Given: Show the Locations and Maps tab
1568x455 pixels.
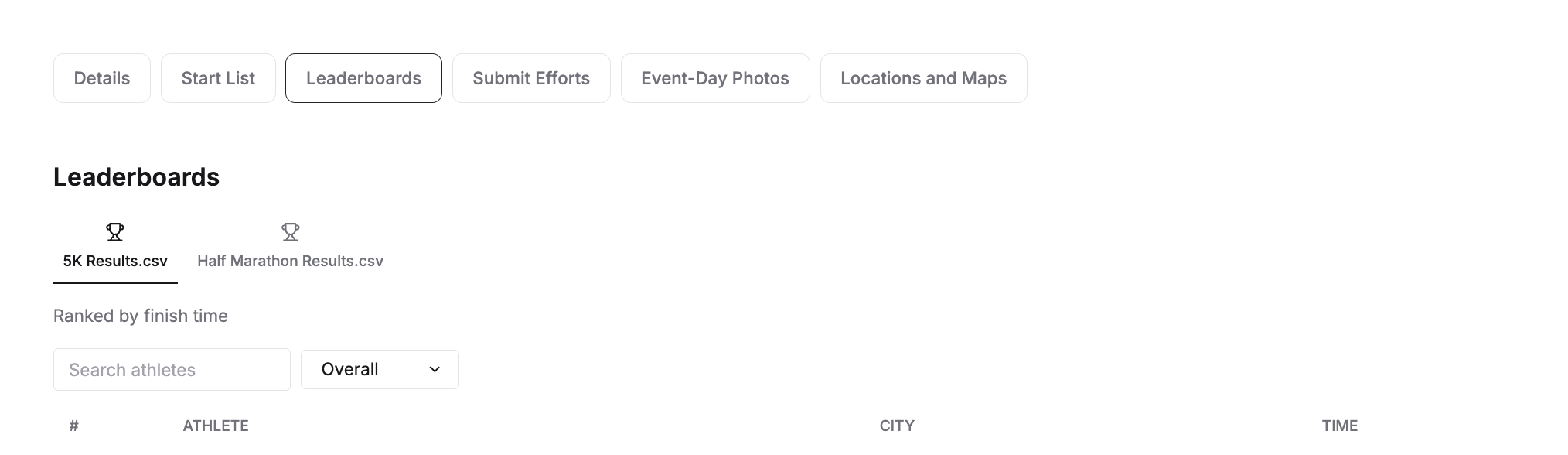Looking at the screenshot, I should tap(923, 78).
